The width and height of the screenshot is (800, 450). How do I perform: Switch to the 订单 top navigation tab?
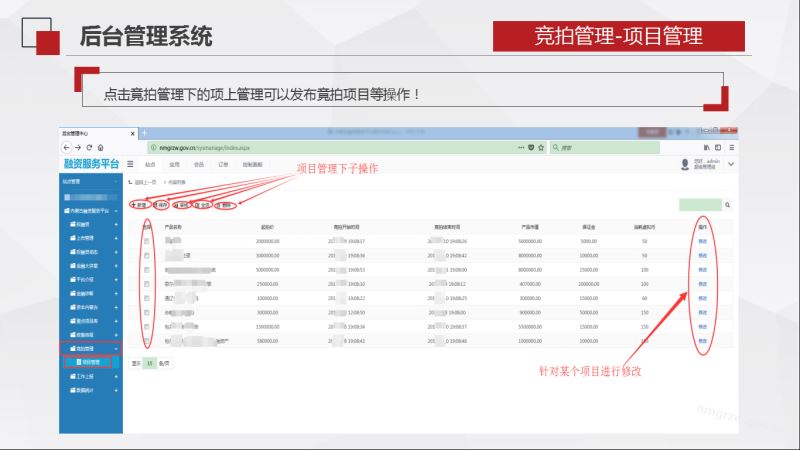pos(224,163)
